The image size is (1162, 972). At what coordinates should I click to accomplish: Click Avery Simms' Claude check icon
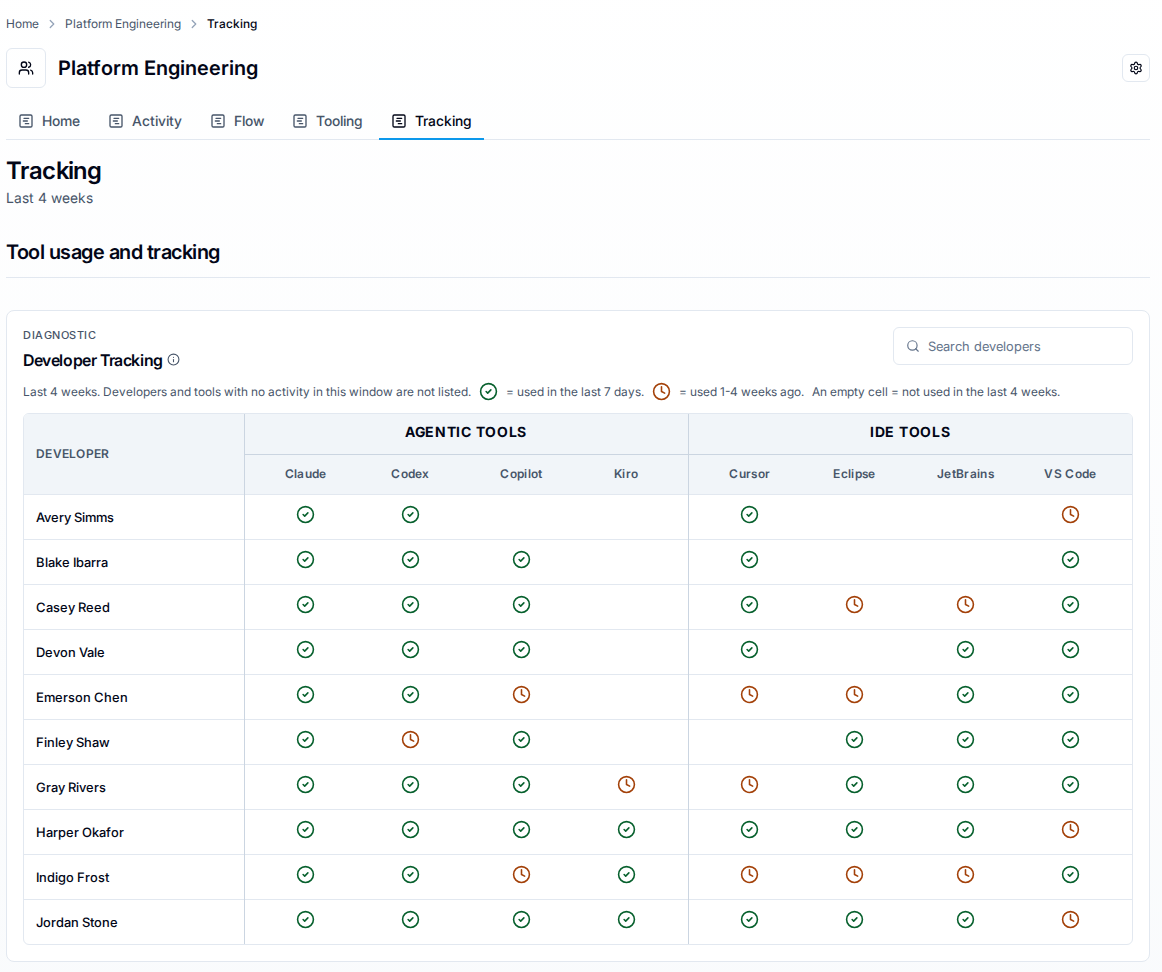pos(305,515)
